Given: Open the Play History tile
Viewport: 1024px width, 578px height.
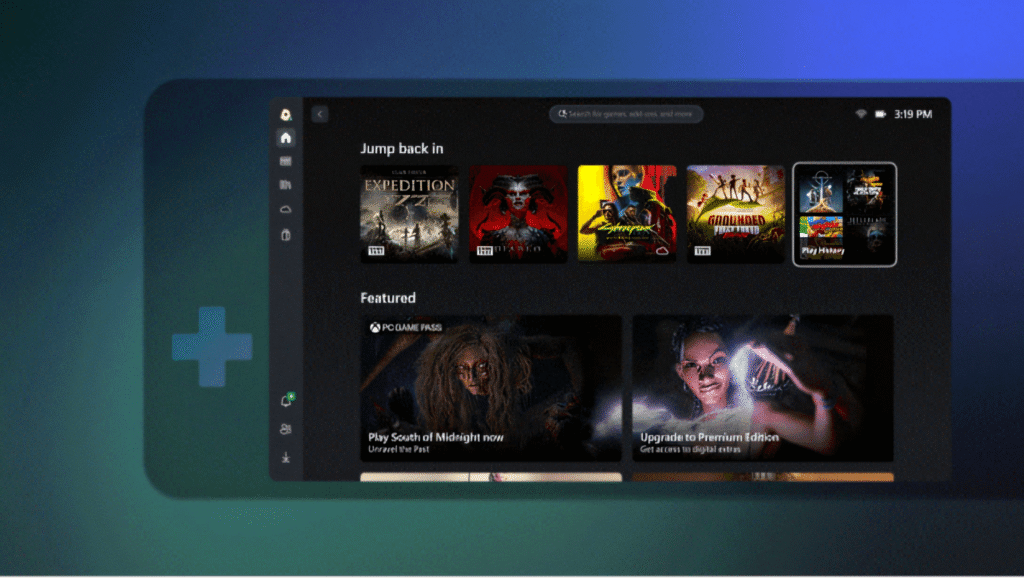Looking at the screenshot, I should [x=844, y=214].
